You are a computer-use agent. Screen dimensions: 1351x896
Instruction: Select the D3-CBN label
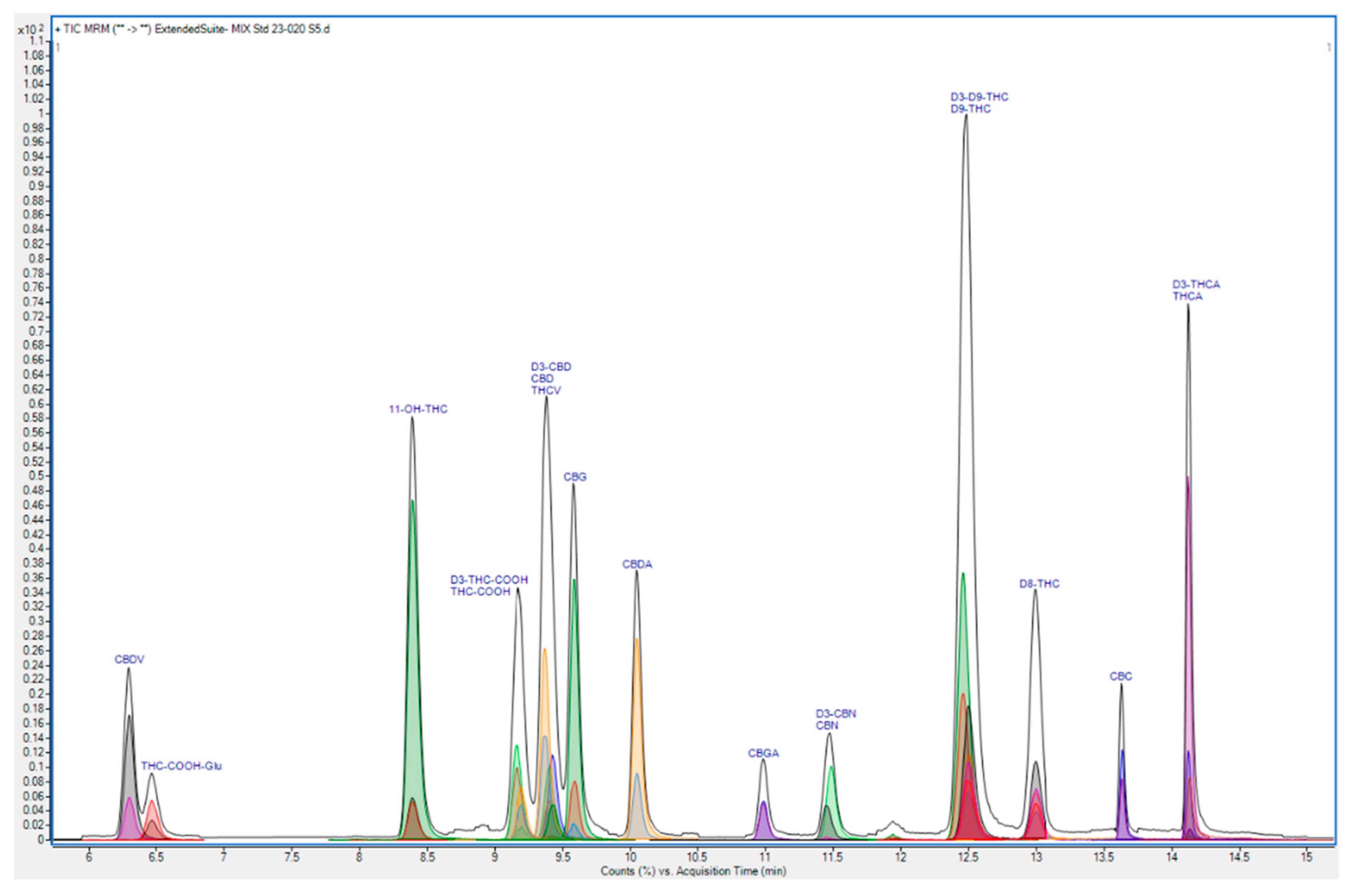pos(836,714)
